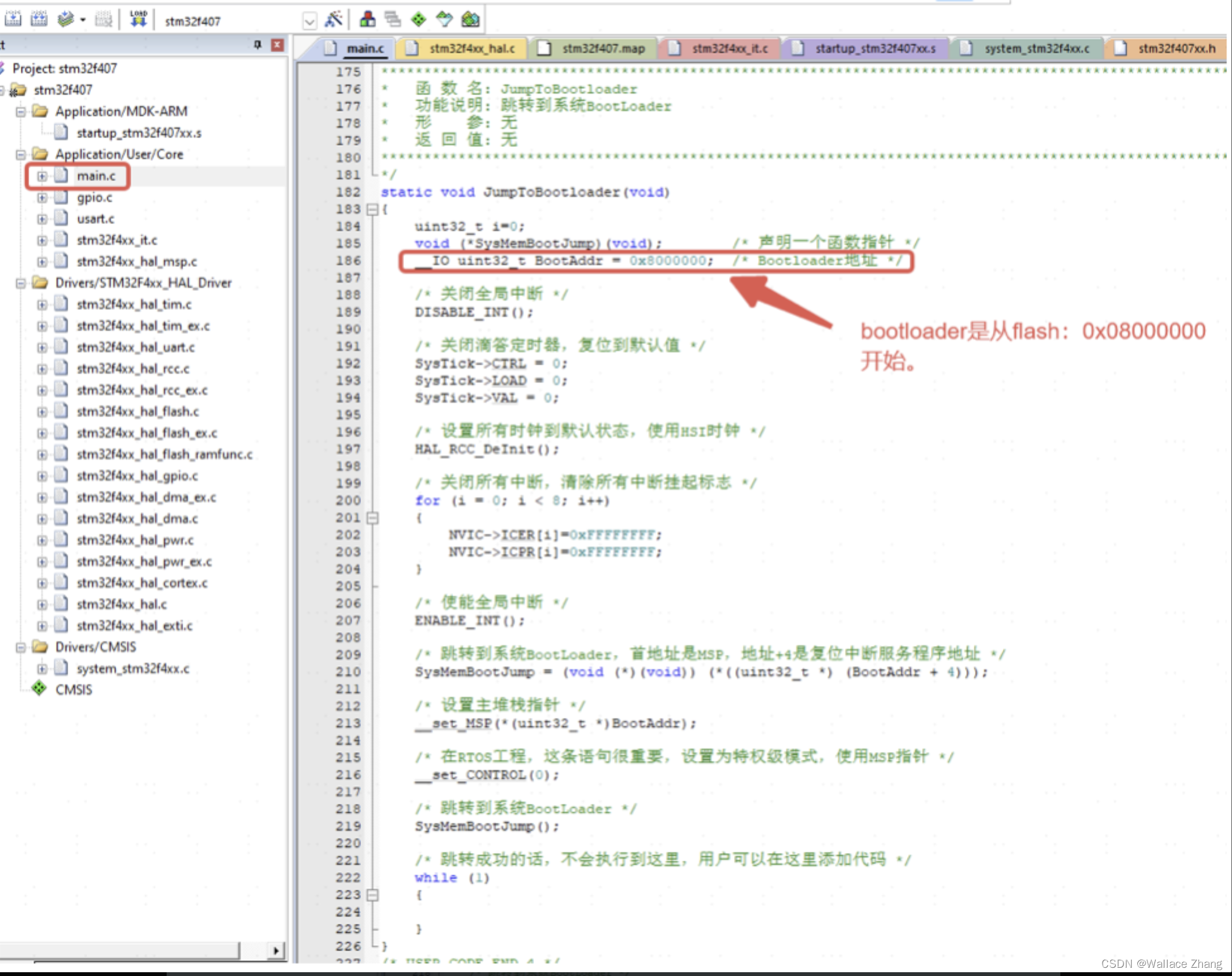
Task: Select the CMSIS component icon in tree
Action: tap(38, 689)
